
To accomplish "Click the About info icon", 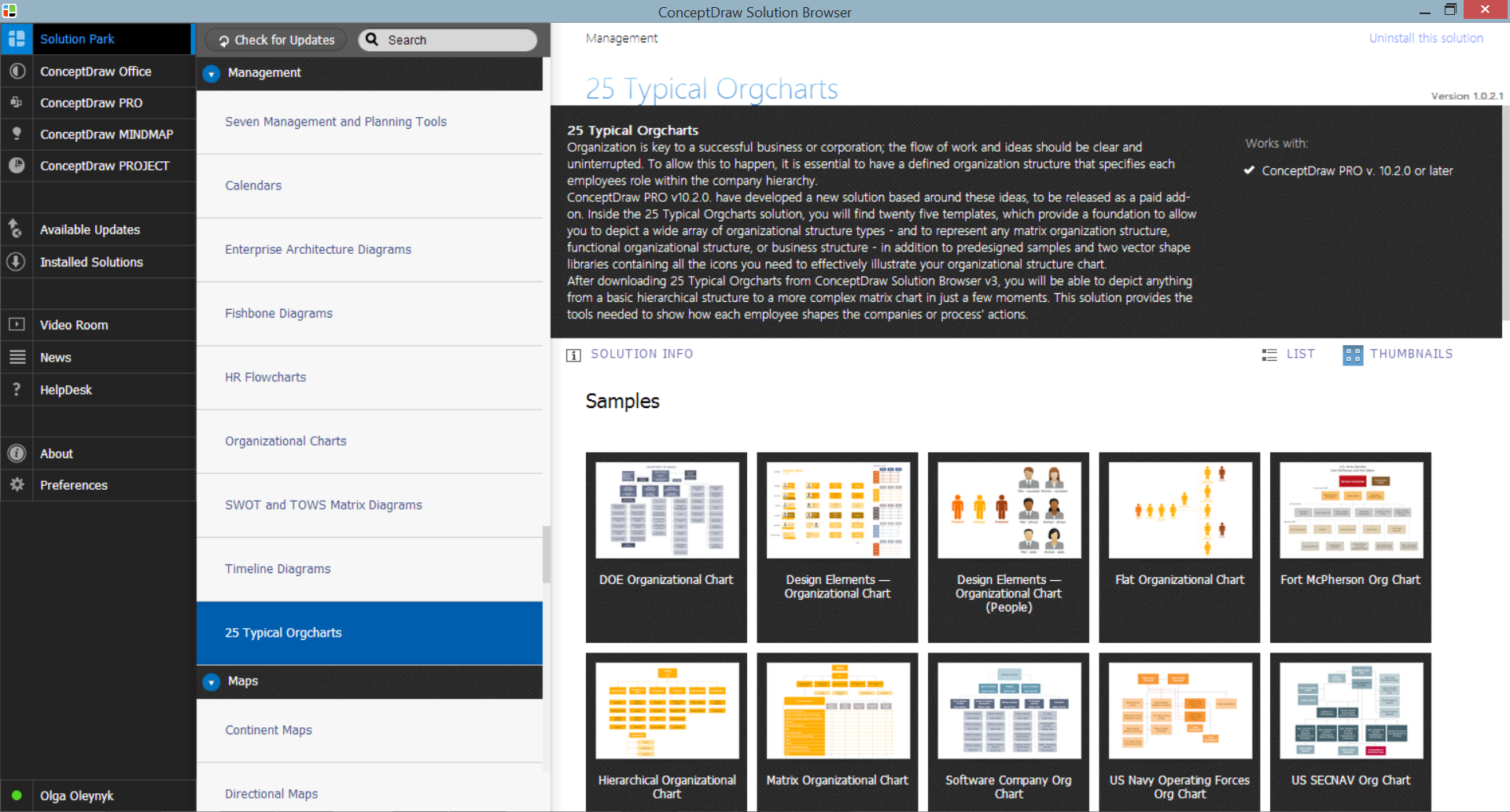I will coord(17,454).
